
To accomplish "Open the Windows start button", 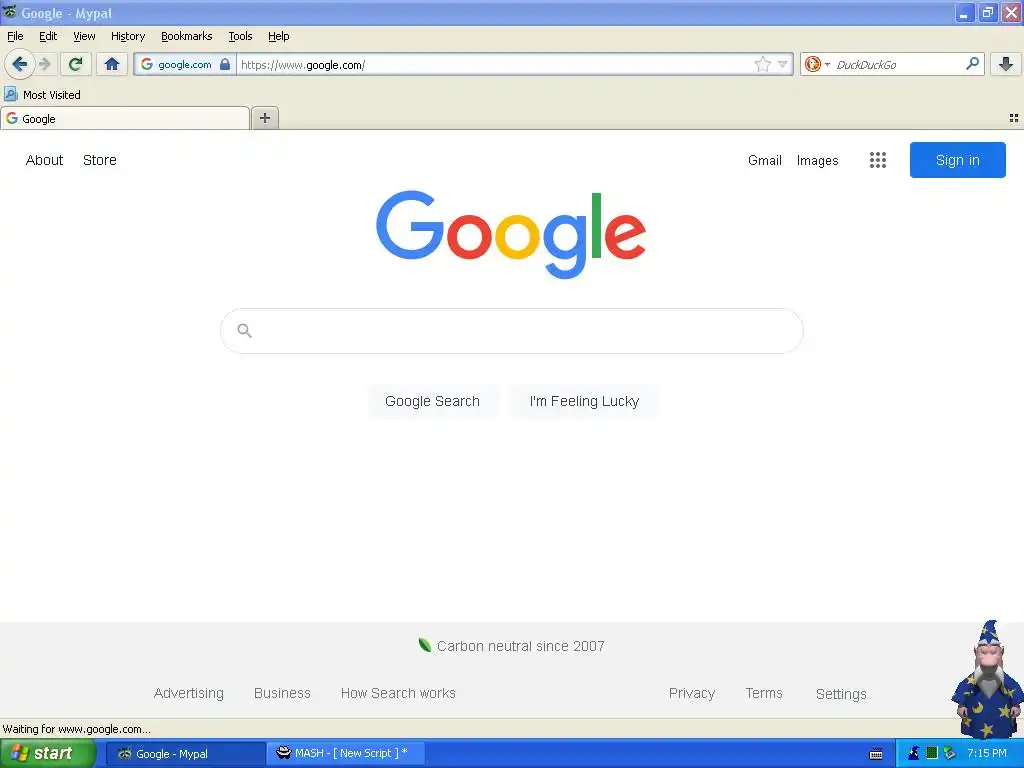I will [48, 753].
